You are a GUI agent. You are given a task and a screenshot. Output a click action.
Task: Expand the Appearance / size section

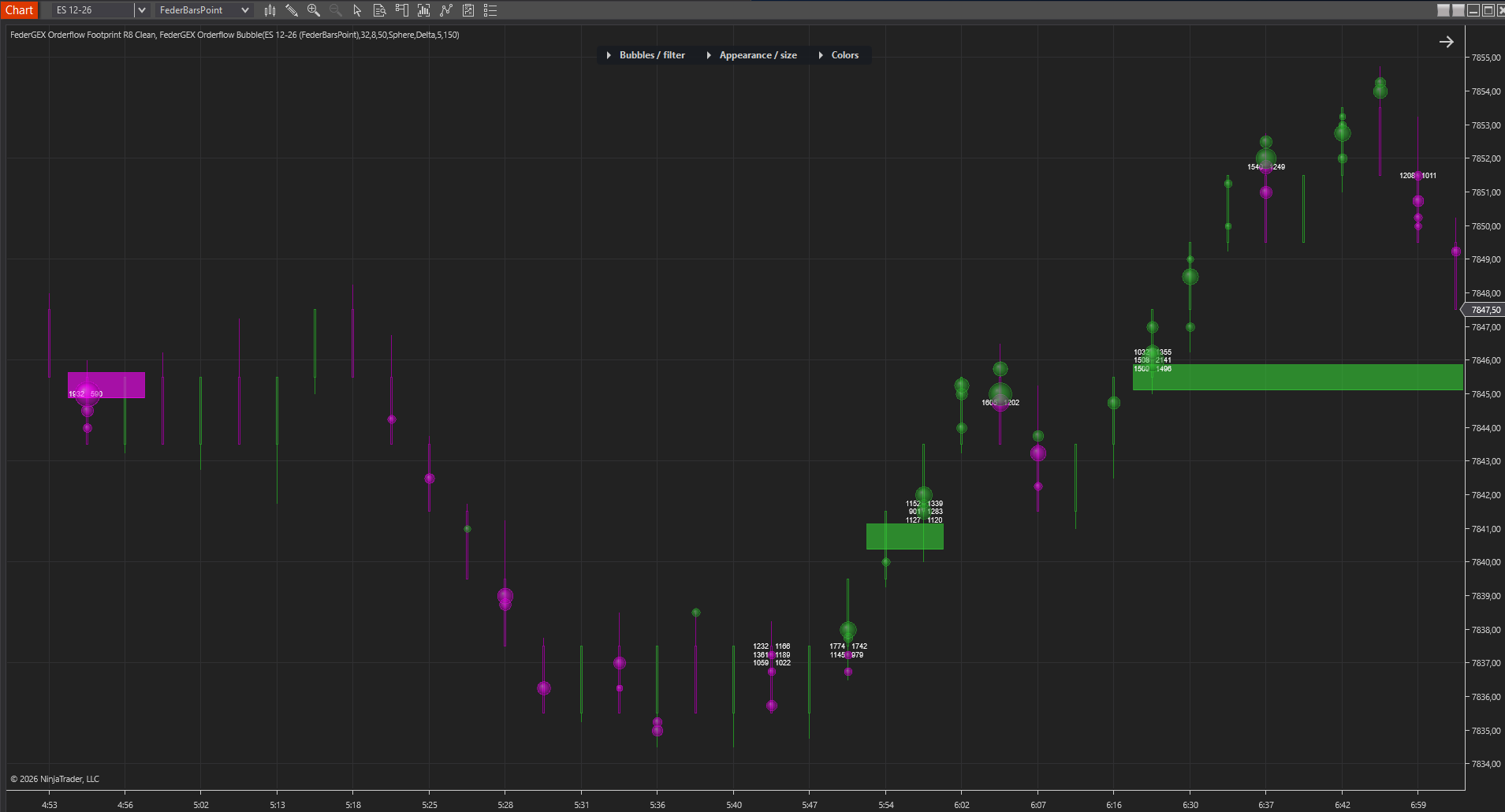751,55
